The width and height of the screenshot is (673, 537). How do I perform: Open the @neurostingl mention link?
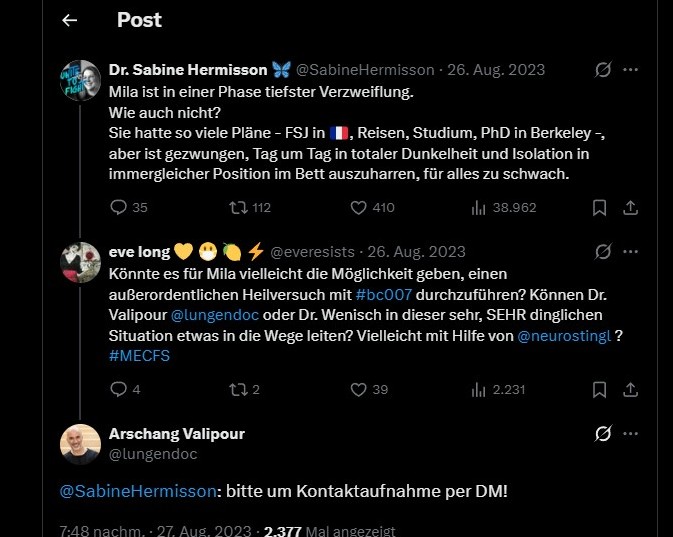pyautogui.click(x=563, y=337)
